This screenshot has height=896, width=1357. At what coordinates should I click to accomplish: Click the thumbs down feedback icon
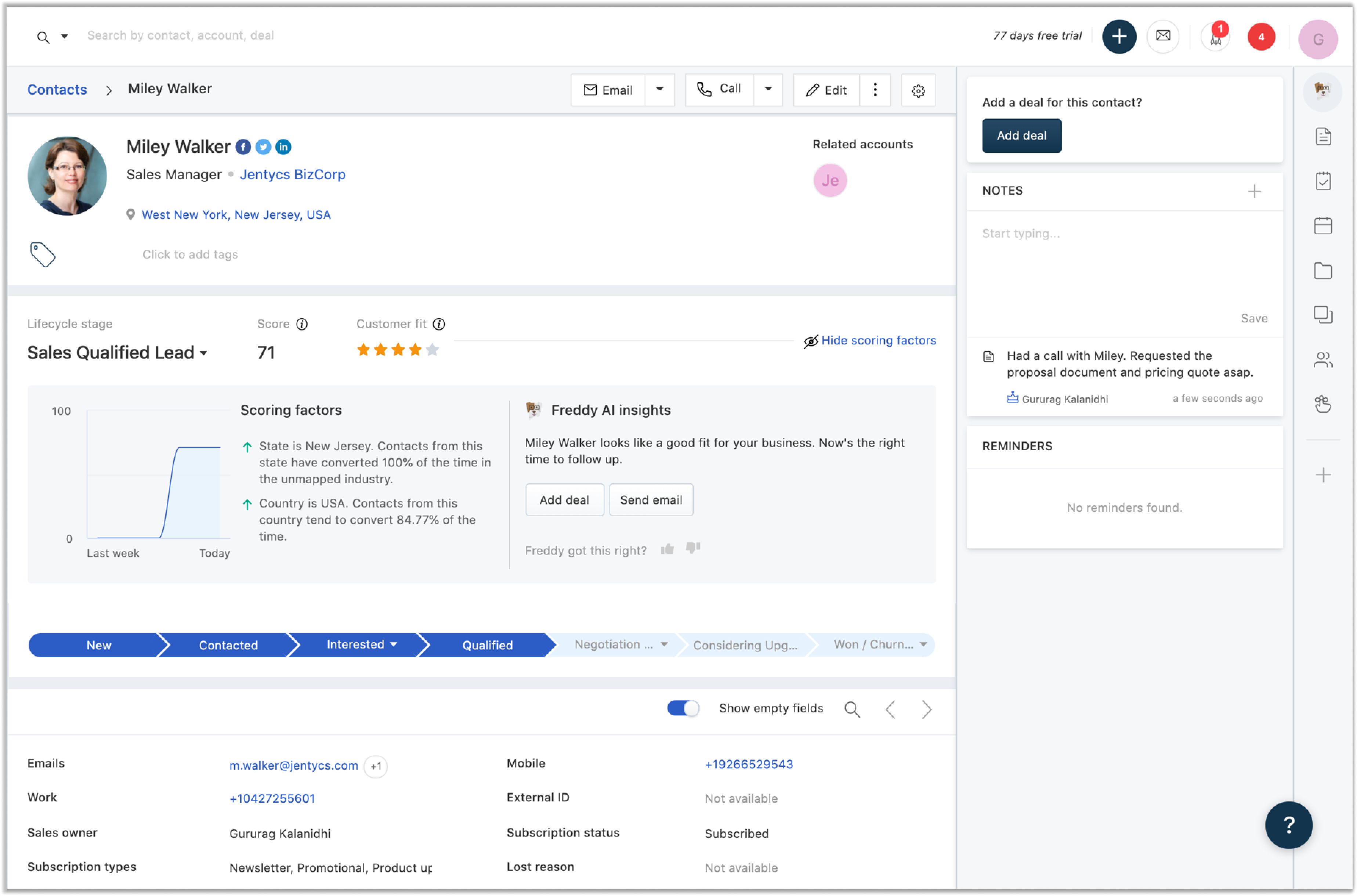tap(692, 548)
